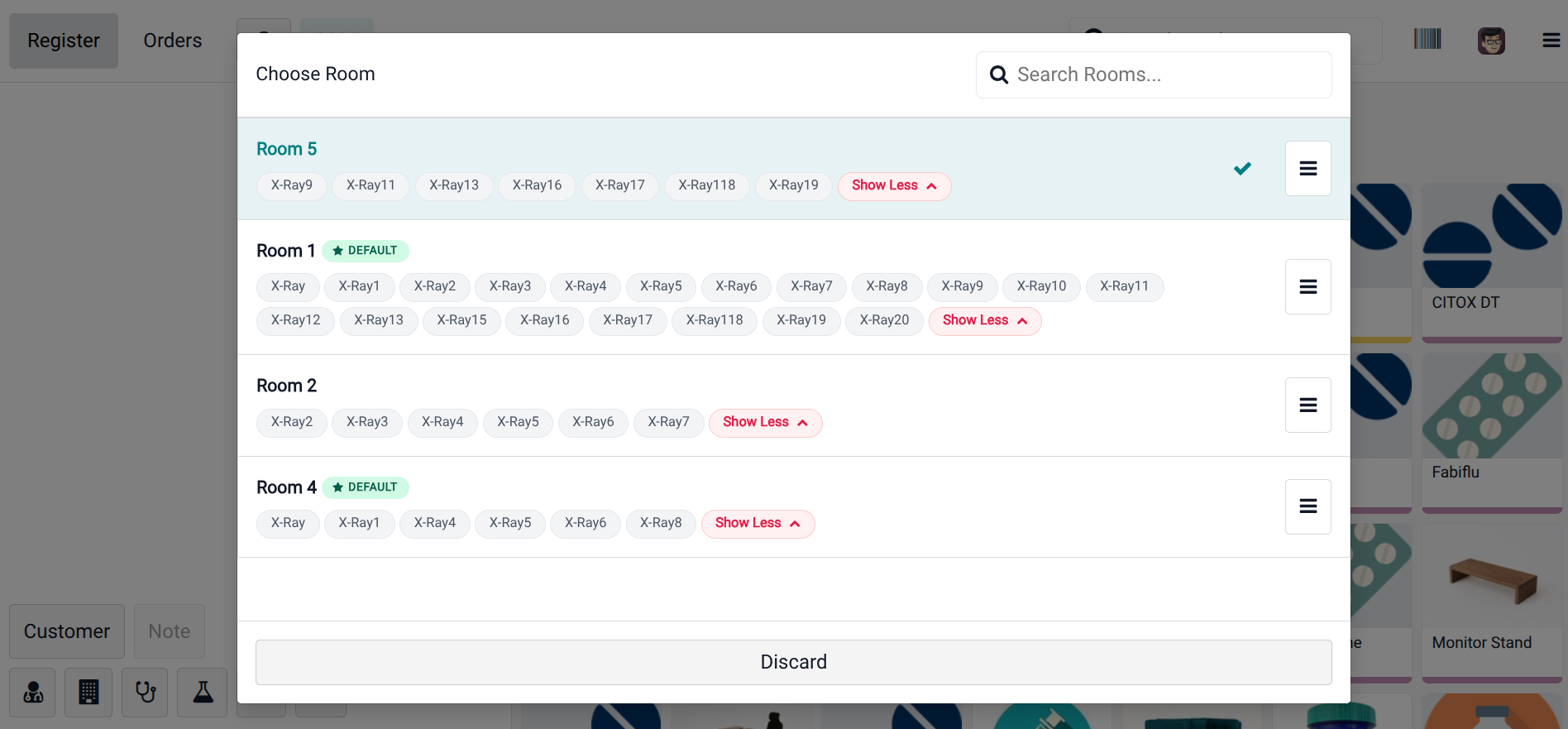Select Room 2 as the room

[x=286, y=386]
